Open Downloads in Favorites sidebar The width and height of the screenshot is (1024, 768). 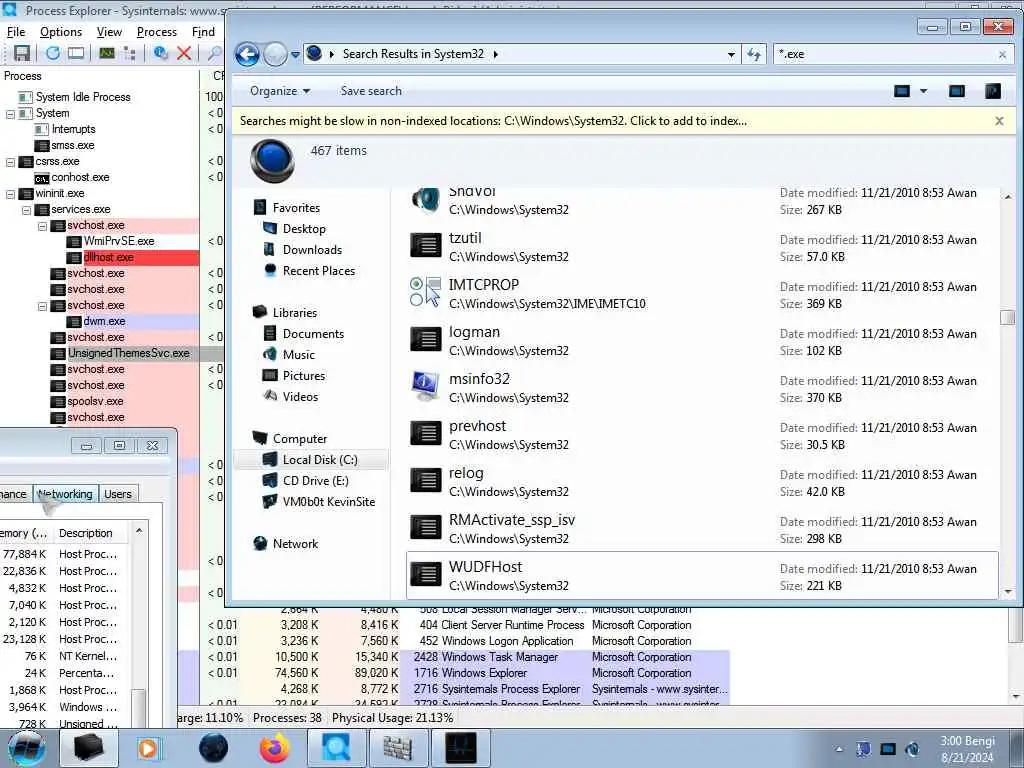coord(312,249)
